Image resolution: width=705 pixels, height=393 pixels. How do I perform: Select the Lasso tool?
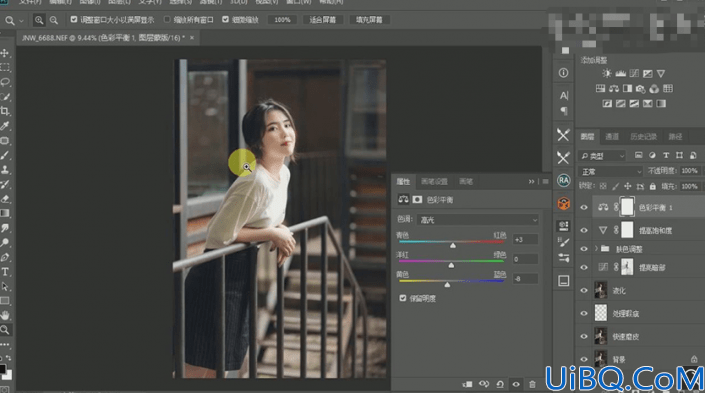(5, 82)
